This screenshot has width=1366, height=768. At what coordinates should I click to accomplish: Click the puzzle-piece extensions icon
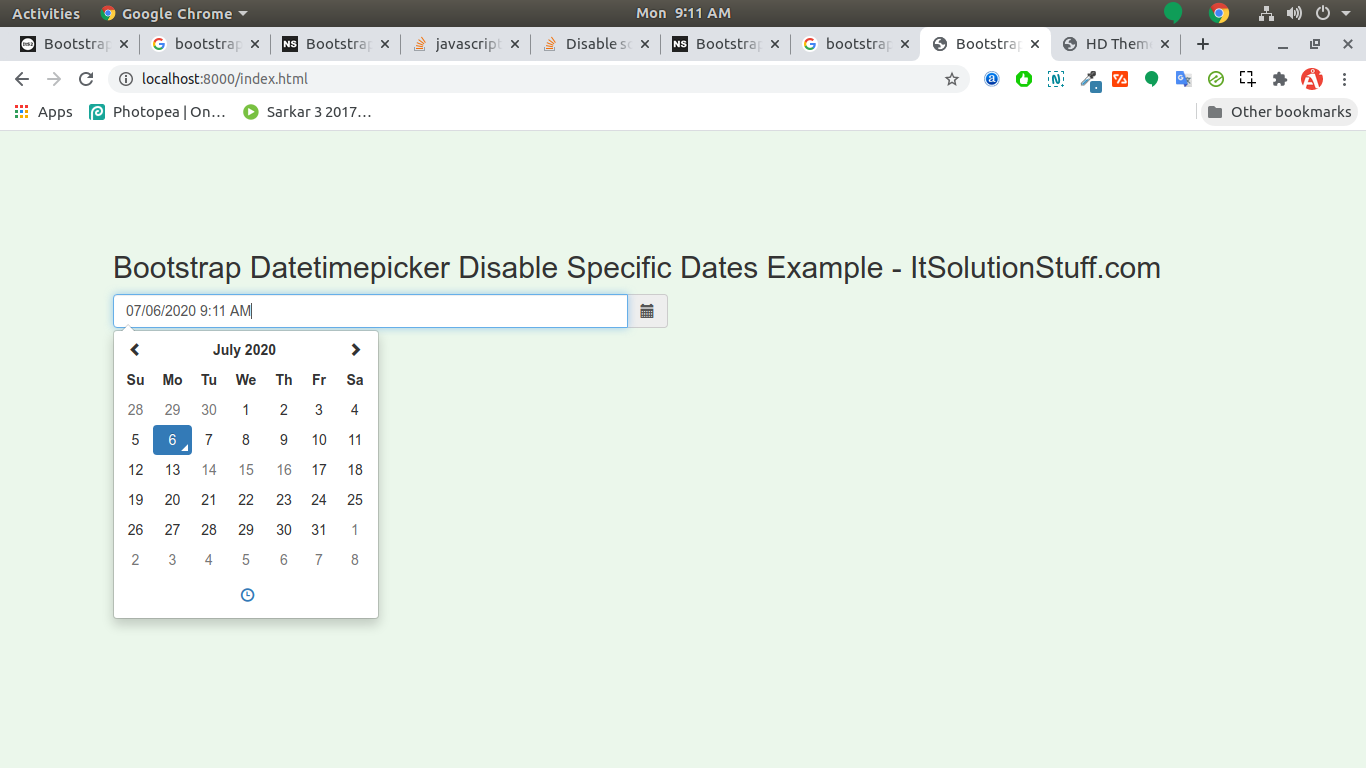coord(1279,79)
